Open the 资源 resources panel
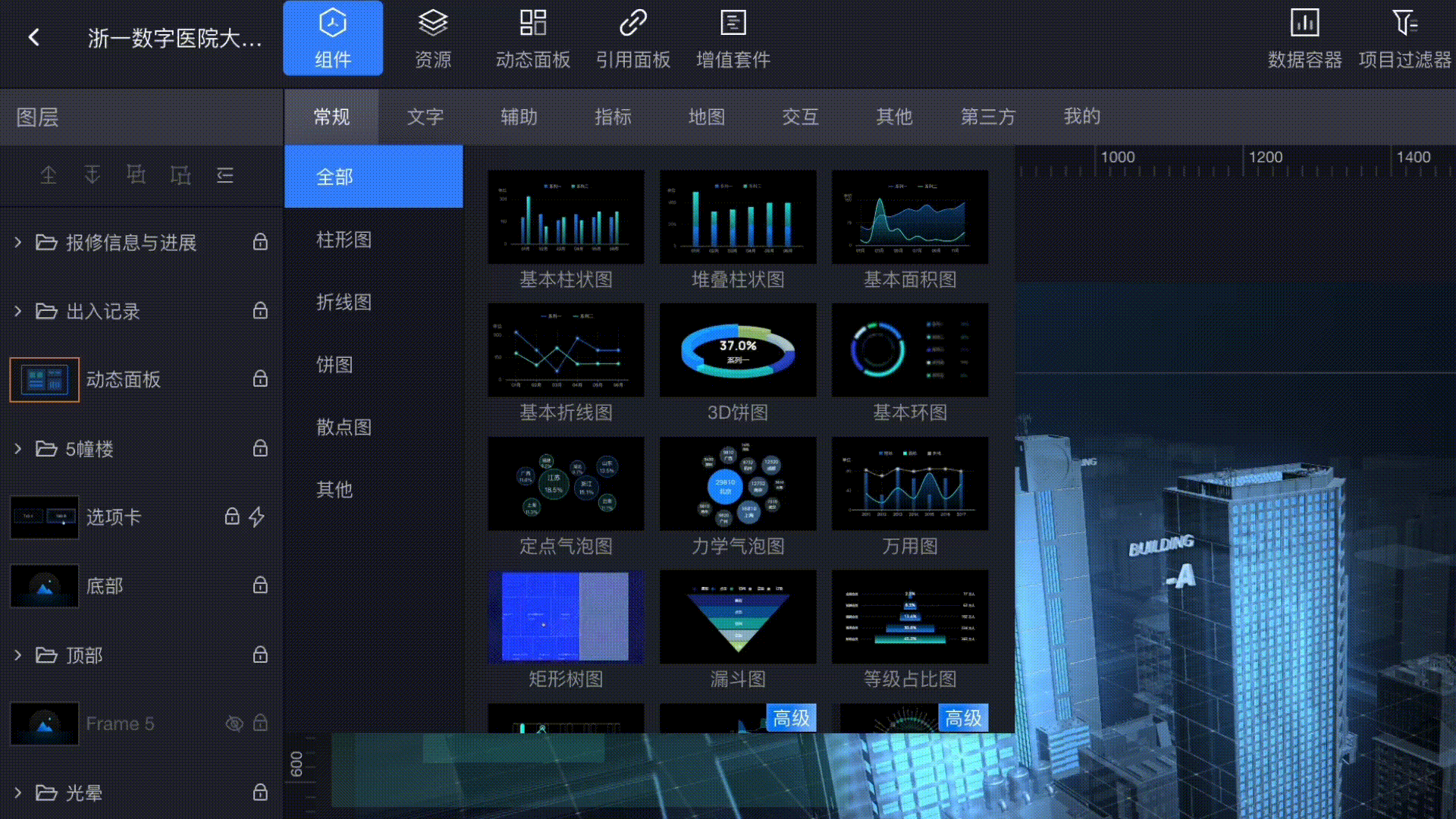 coord(433,39)
